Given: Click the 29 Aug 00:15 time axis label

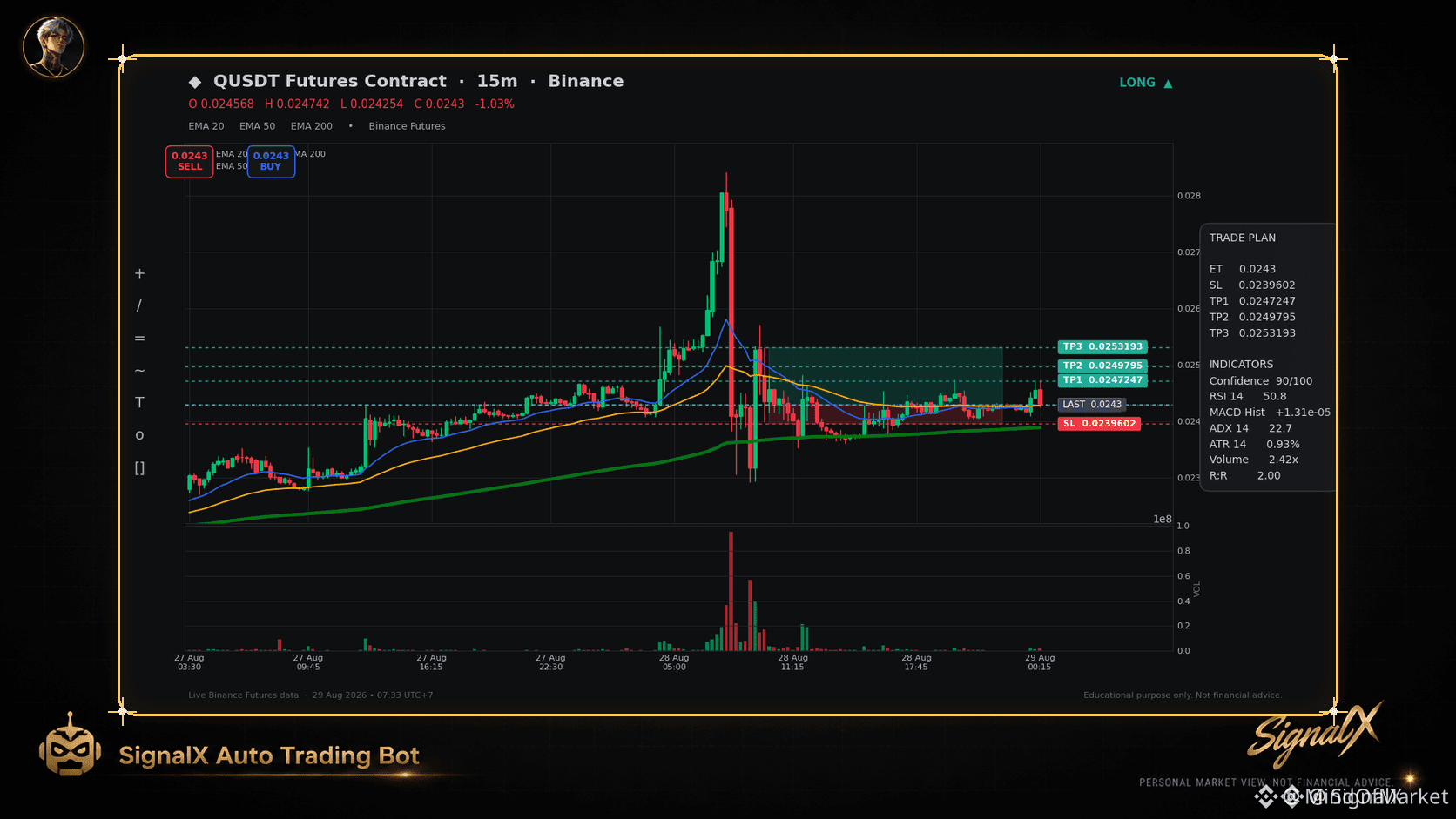Looking at the screenshot, I should tap(1040, 662).
